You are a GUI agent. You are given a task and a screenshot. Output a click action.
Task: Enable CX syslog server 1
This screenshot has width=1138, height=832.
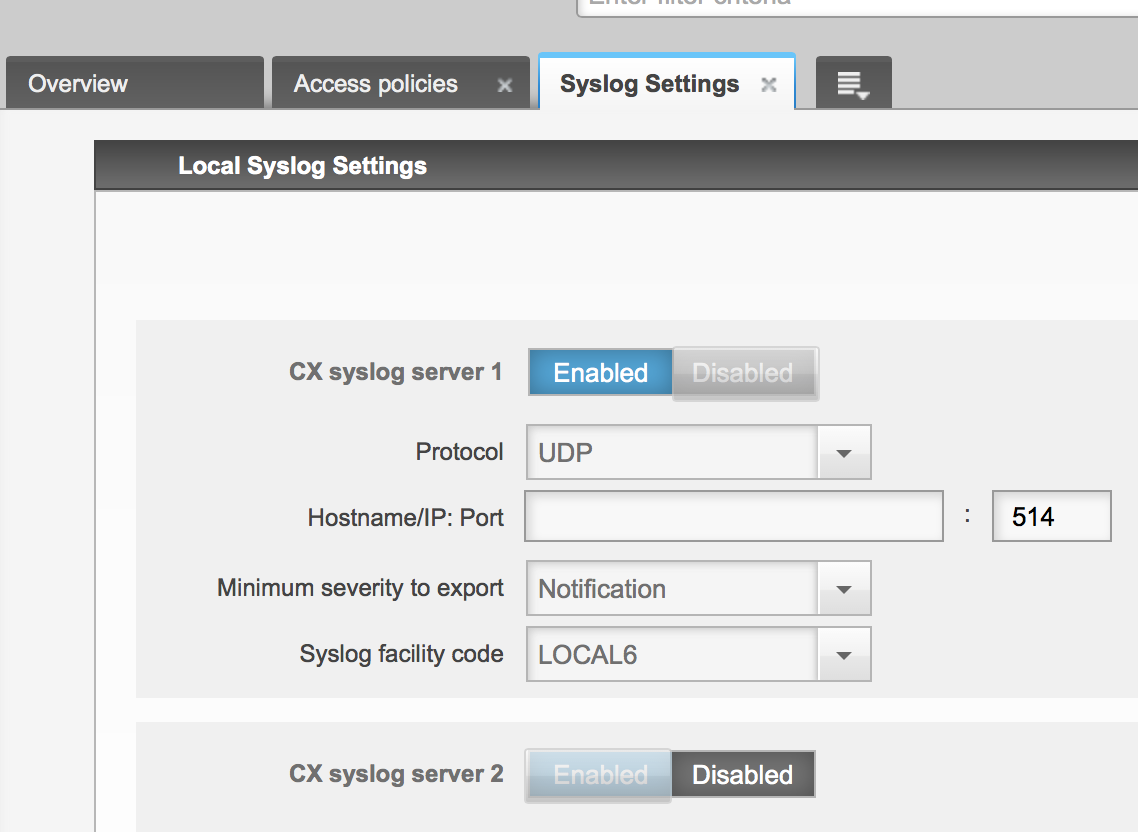click(600, 373)
